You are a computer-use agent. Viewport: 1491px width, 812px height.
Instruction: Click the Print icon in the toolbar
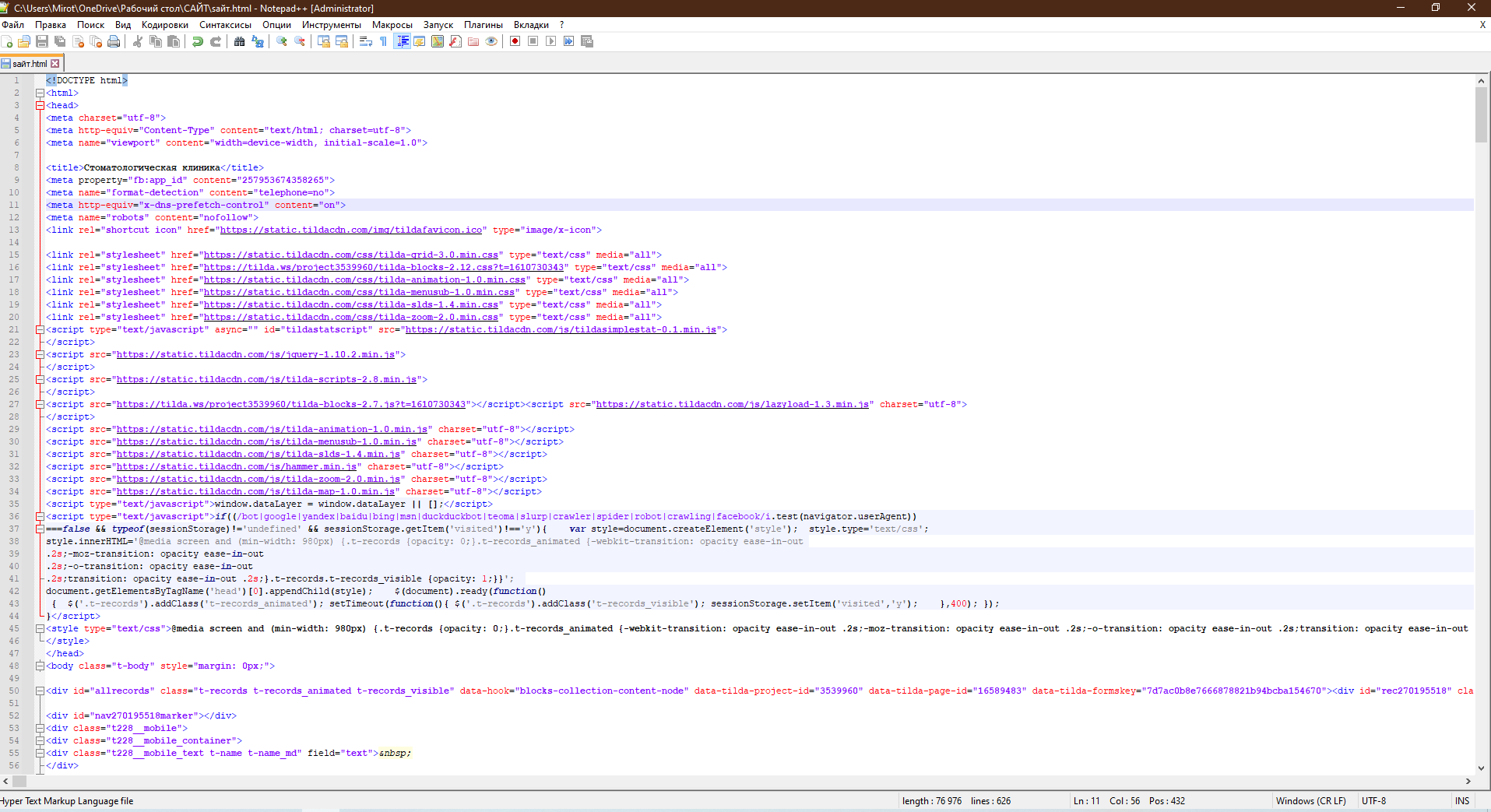click(114, 41)
